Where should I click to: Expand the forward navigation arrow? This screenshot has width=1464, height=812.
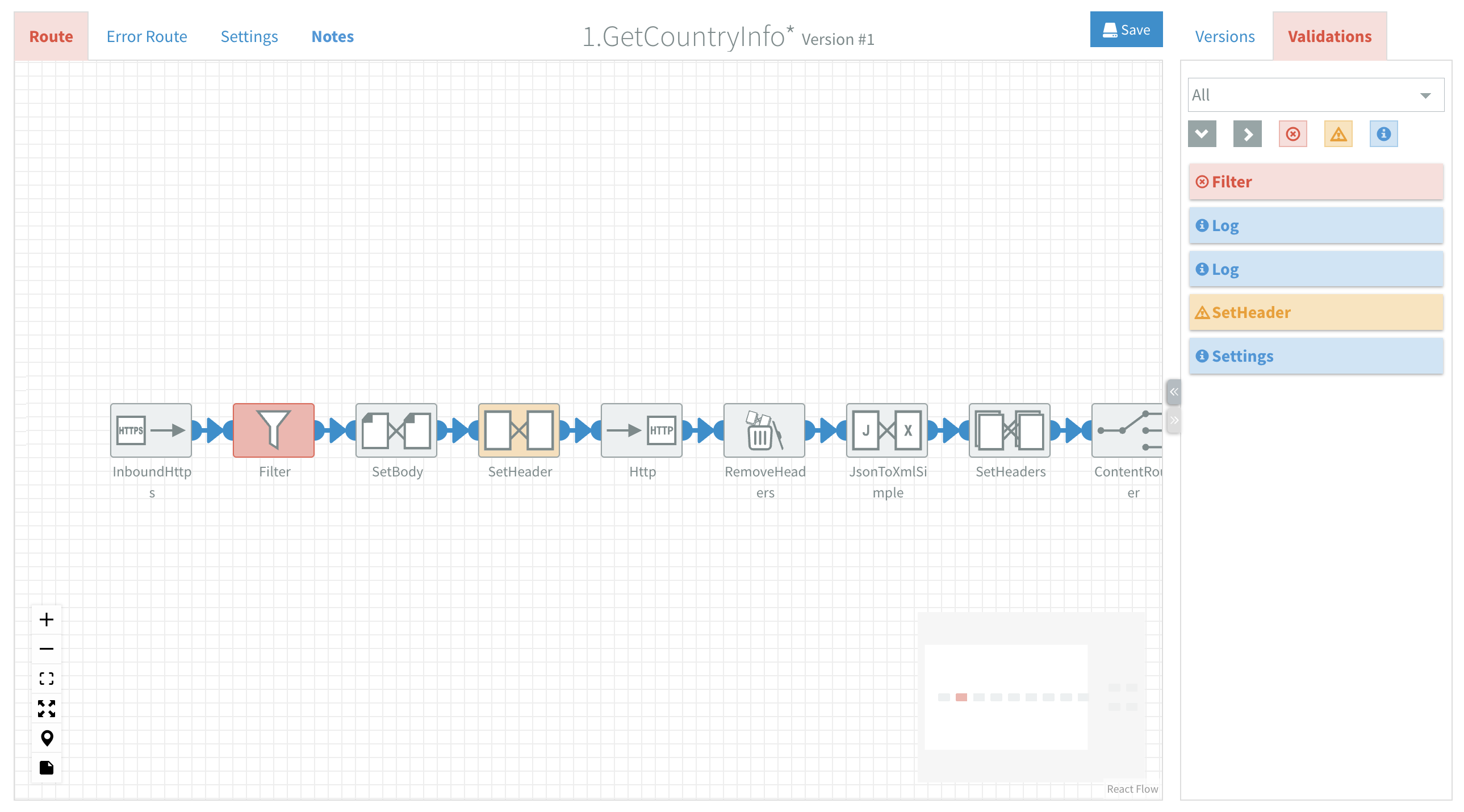pyautogui.click(x=1247, y=133)
